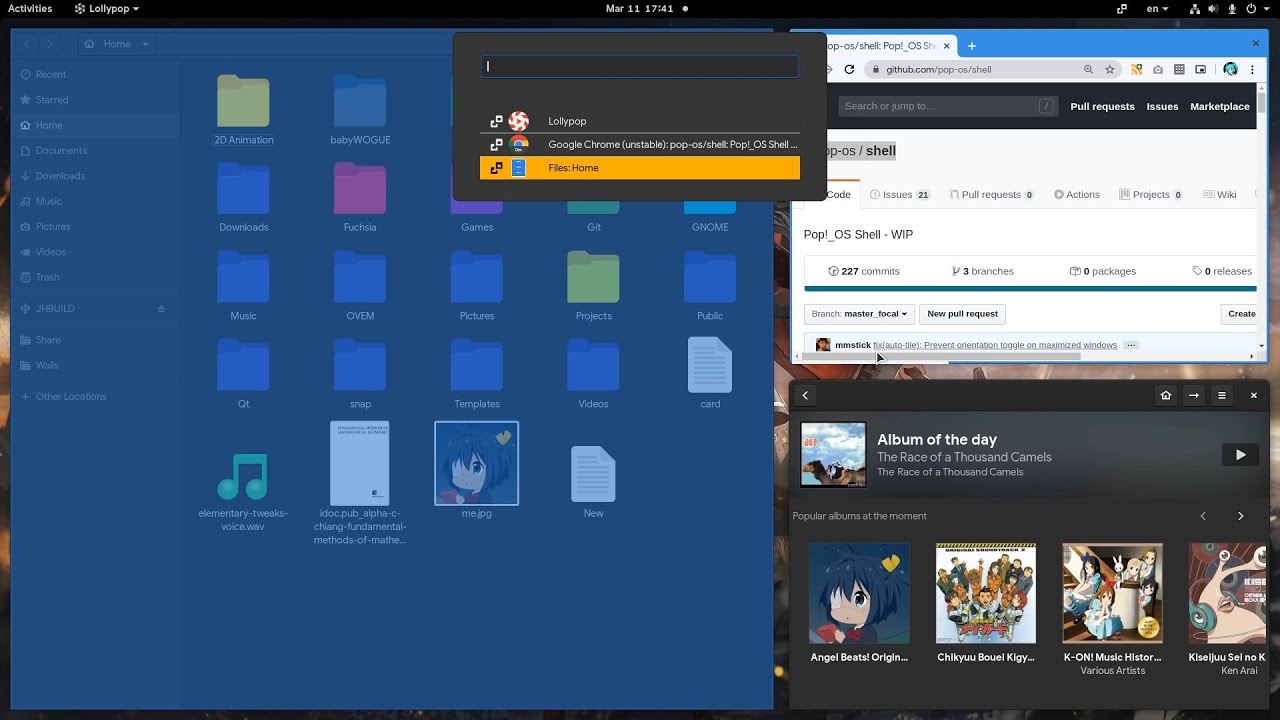Open the repository Actions tab
Image resolution: width=1280 pixels, height=720 pixels.
tap(1077, 195)
